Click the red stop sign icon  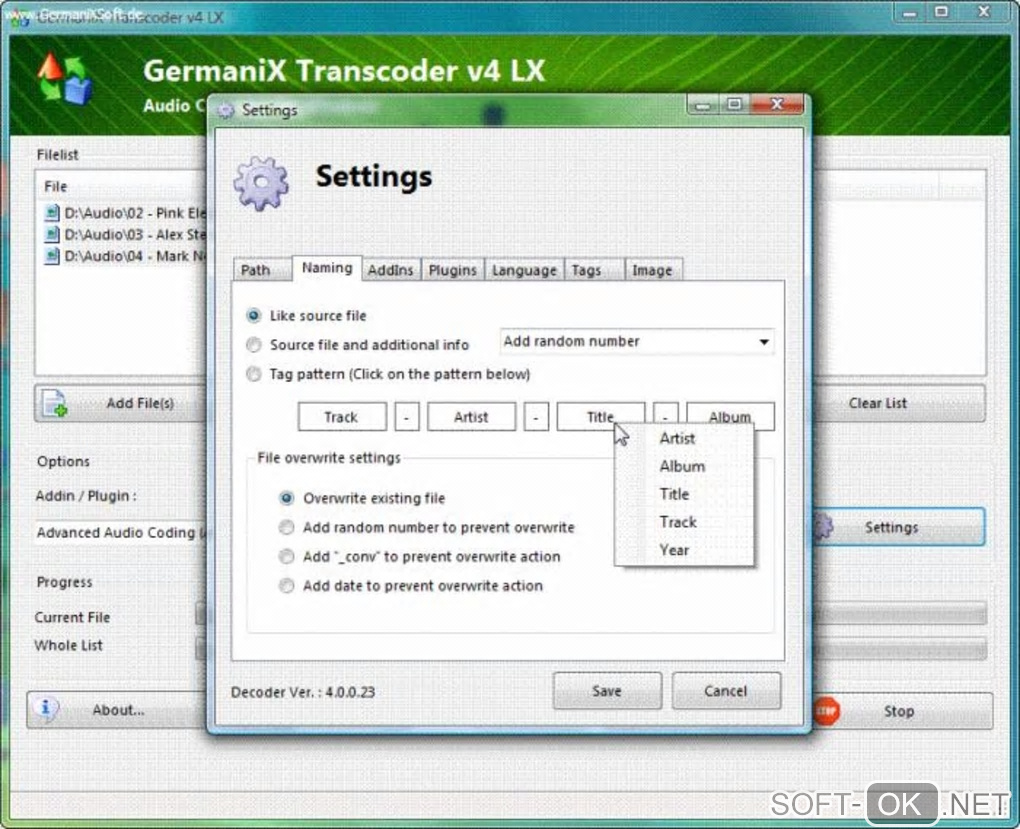pos(827,711)
